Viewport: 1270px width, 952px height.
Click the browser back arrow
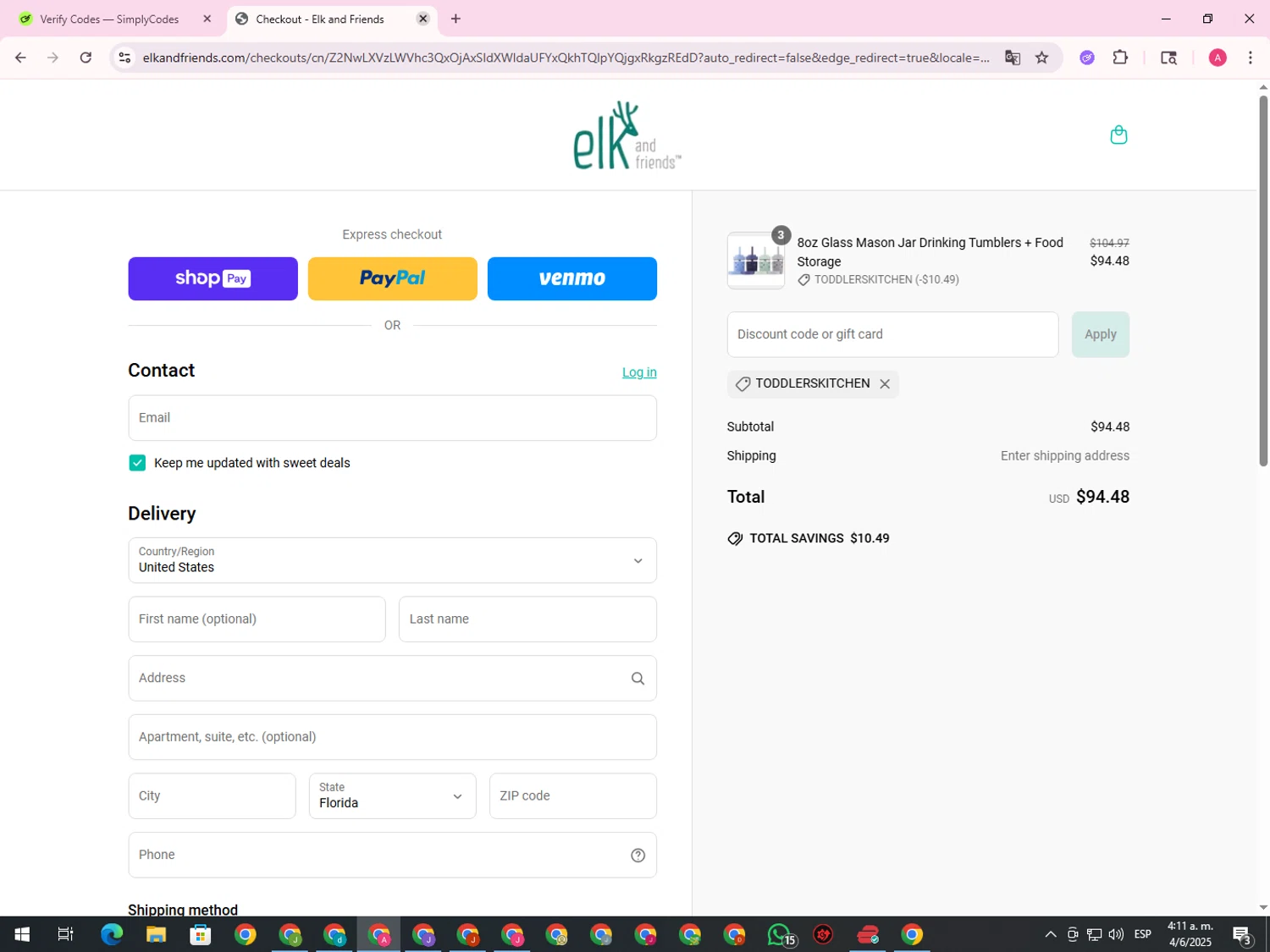pos(20,58)
